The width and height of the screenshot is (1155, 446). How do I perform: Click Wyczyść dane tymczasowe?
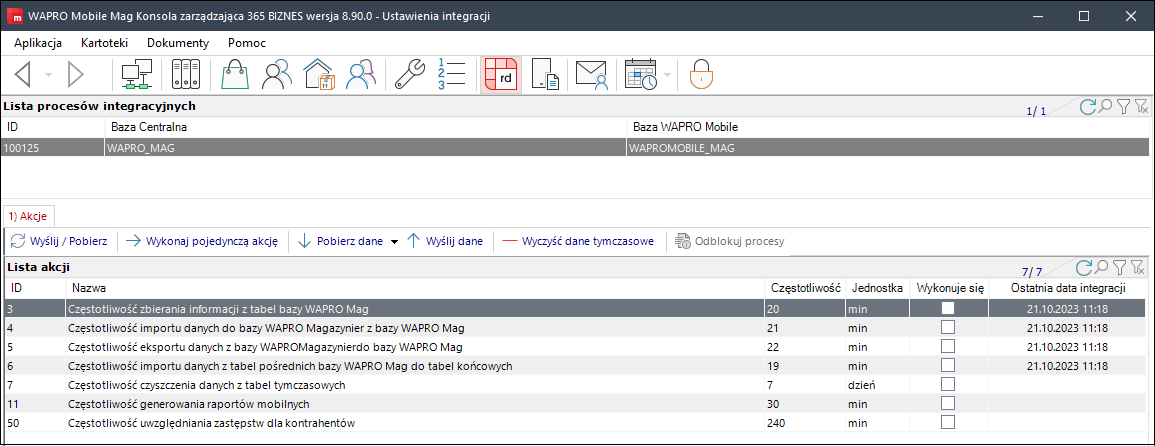(578, 240)
